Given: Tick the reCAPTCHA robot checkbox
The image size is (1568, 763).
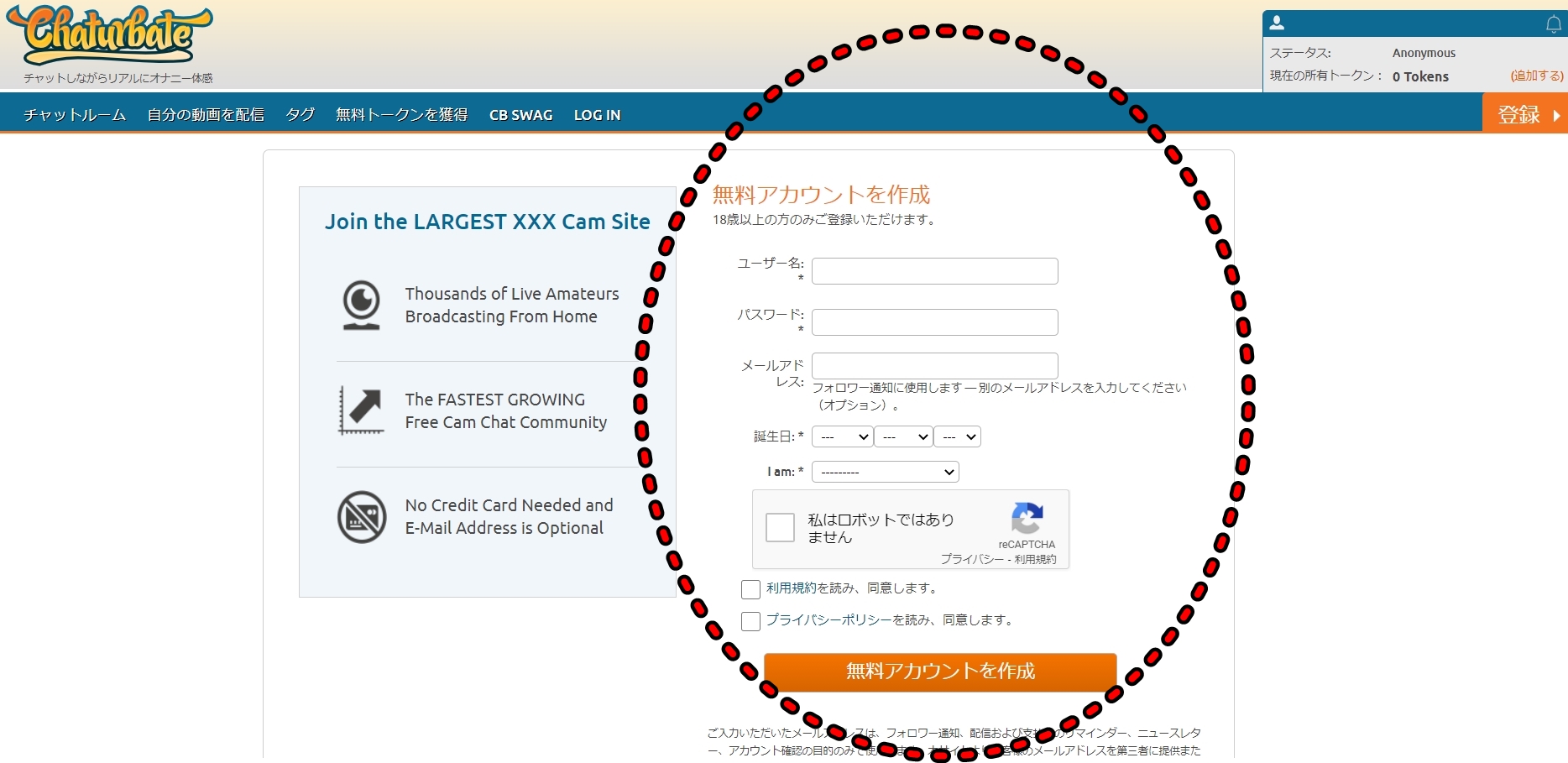Looking at the screenshot, I should click(x=780, y=528).
